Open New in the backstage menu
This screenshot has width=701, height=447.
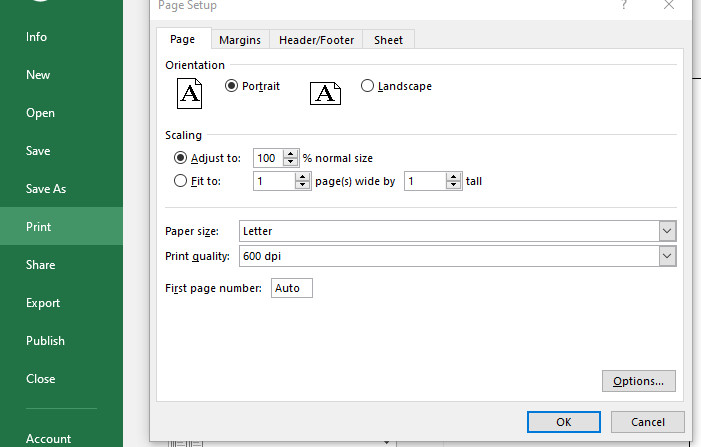[61, 75]
